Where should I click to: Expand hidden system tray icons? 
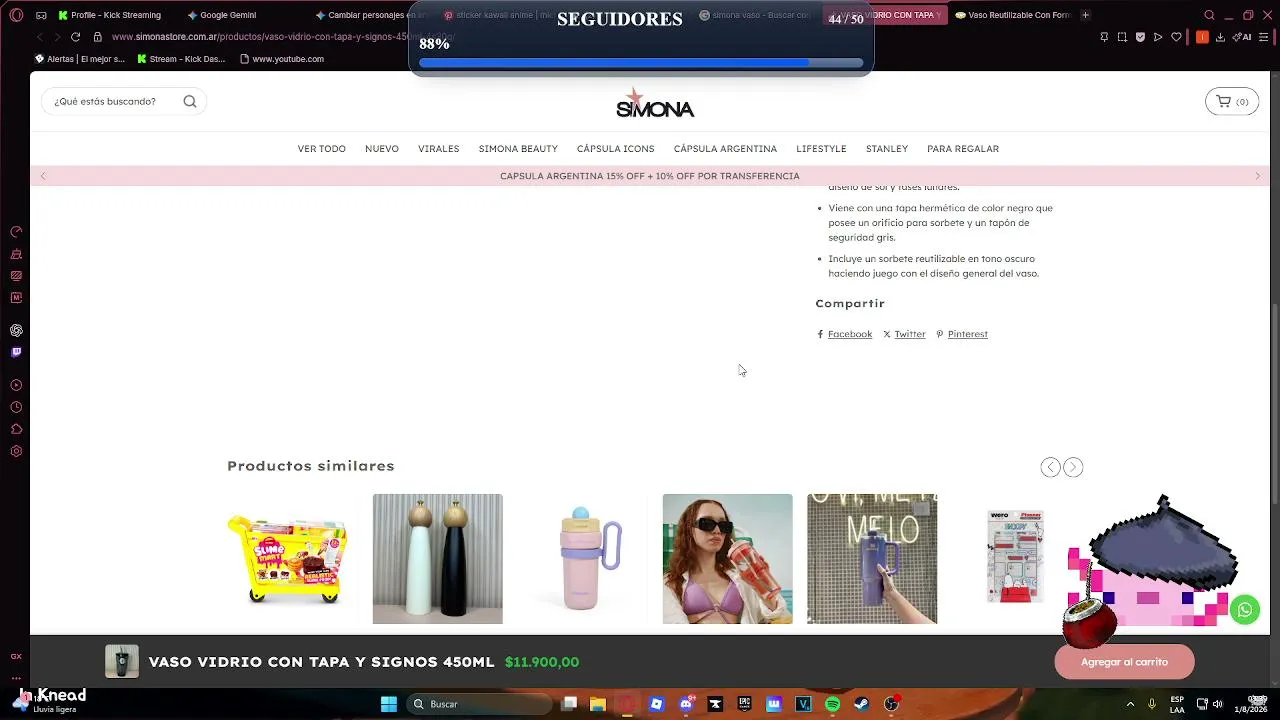coord(1130,704)
